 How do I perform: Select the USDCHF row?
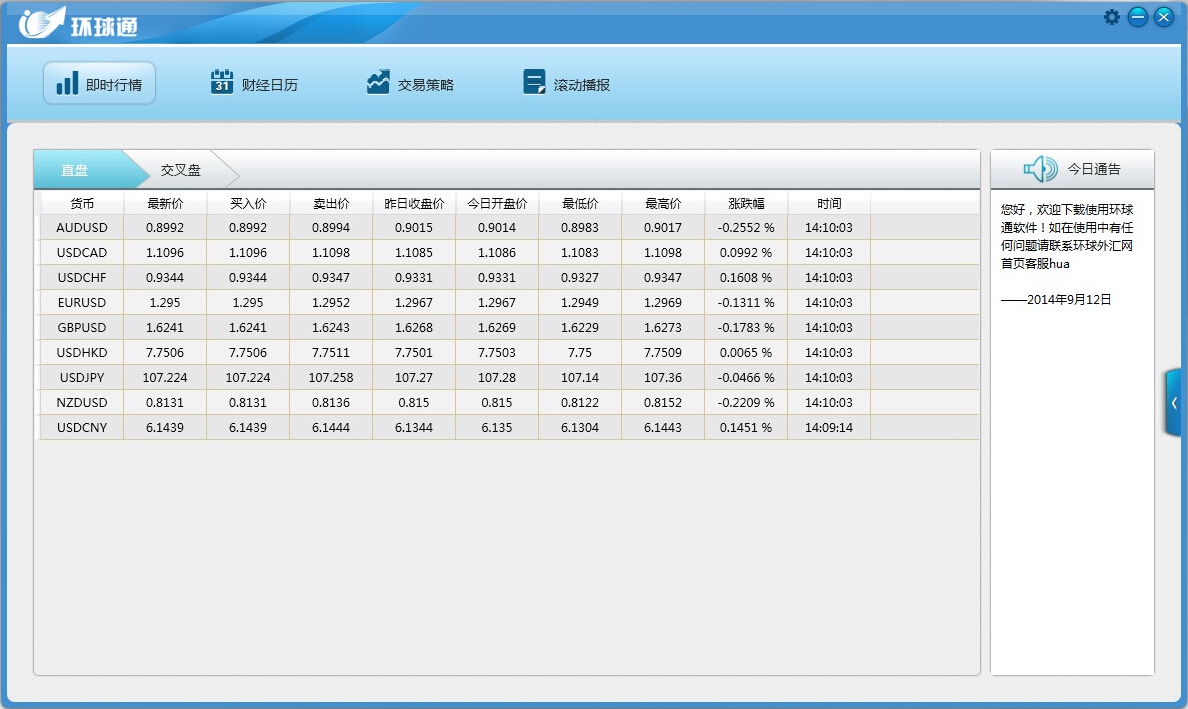509,277
